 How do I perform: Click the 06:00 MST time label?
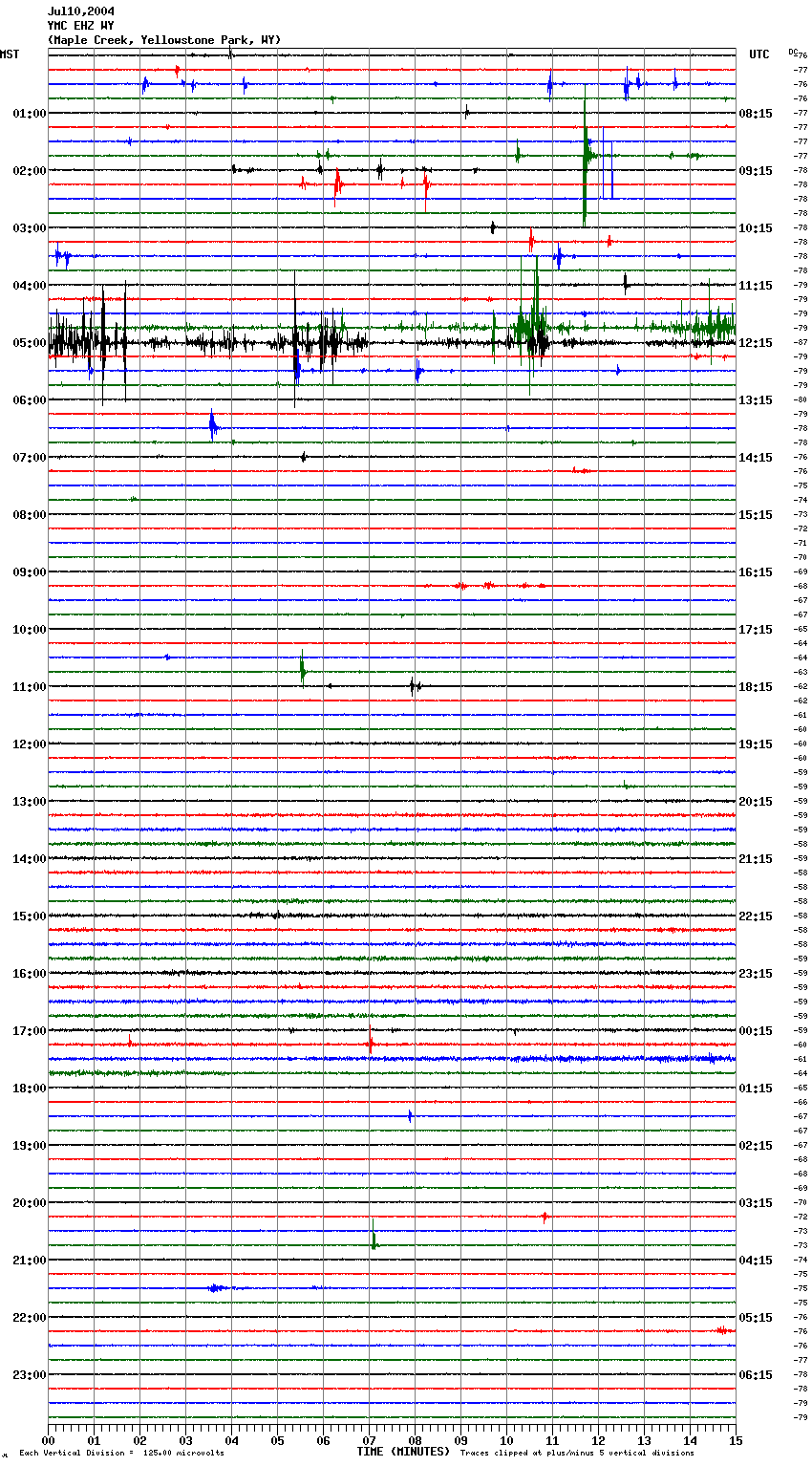point(30,400)
